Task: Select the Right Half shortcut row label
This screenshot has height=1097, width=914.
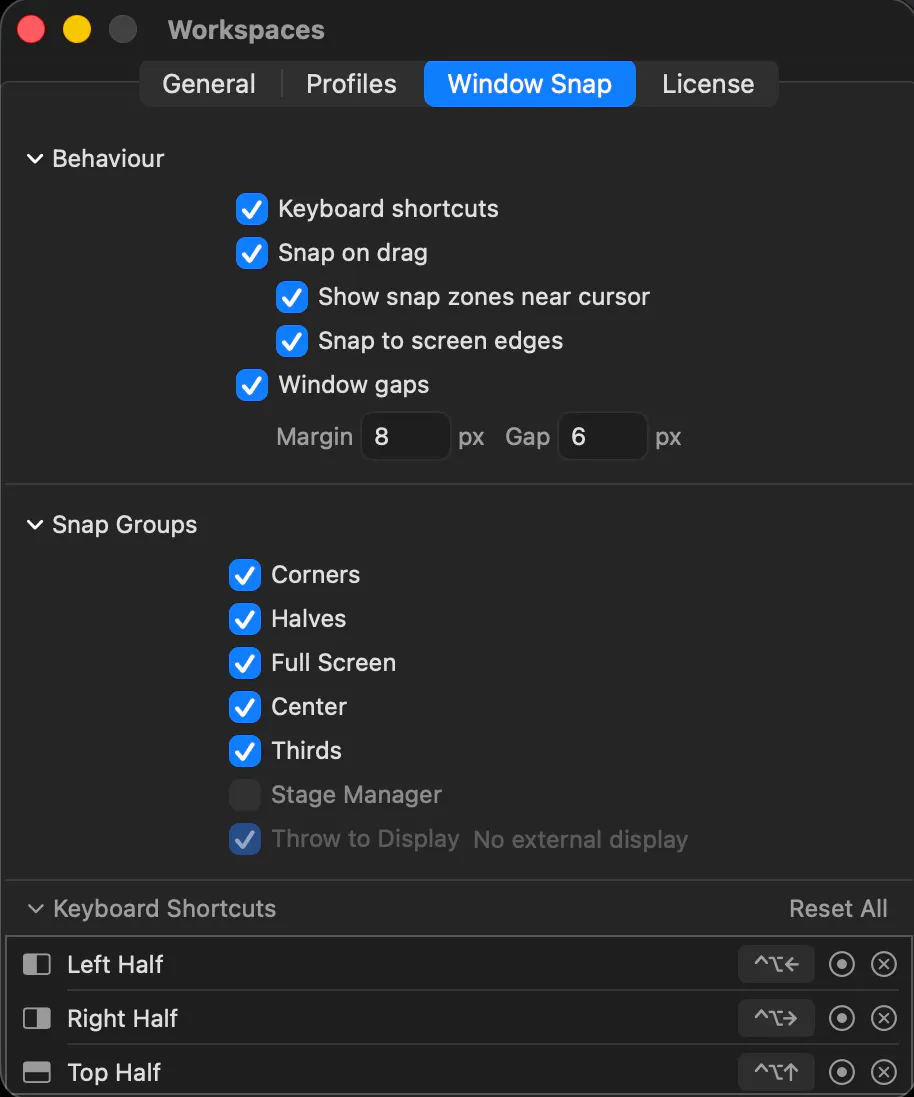Action: pyautogui.click(x=122, y=1019)
